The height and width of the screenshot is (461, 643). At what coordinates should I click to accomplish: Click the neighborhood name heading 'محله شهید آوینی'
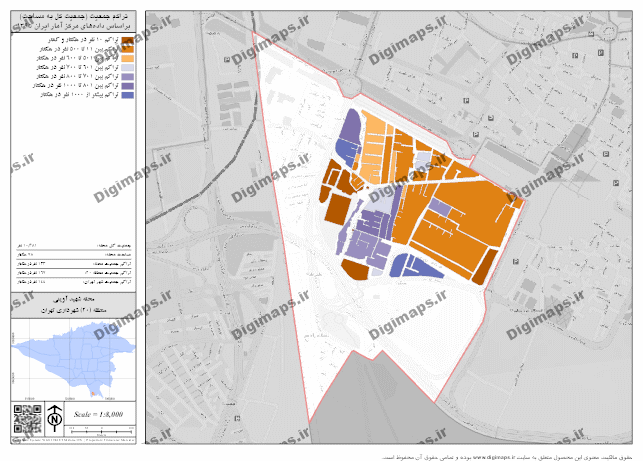[74, 299]
